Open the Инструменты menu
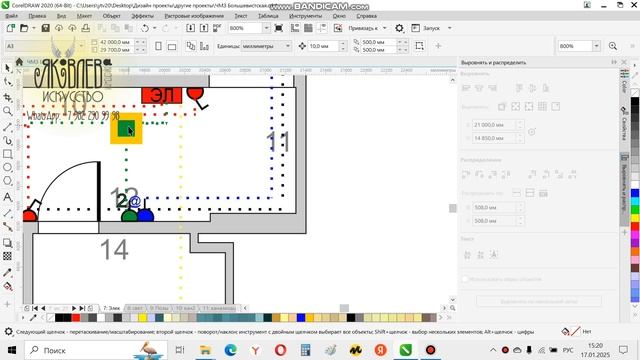 305,16
